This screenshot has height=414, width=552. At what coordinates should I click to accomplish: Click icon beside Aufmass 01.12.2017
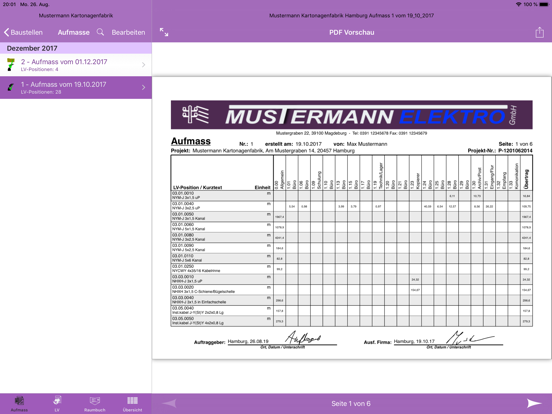click(x=11, y=65)
